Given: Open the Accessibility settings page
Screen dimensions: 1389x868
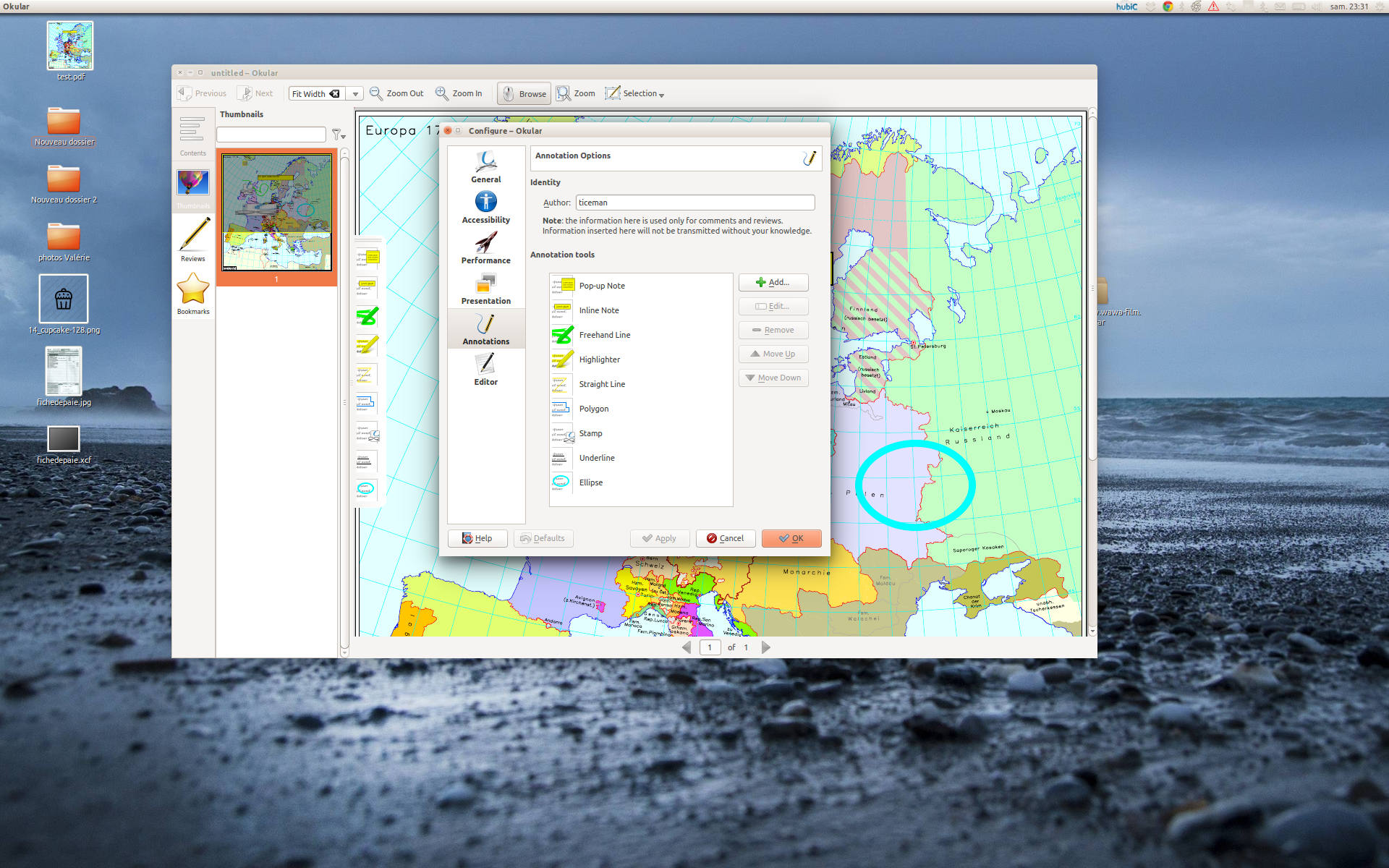Looking at the screenshot, I should coord(486,208).
